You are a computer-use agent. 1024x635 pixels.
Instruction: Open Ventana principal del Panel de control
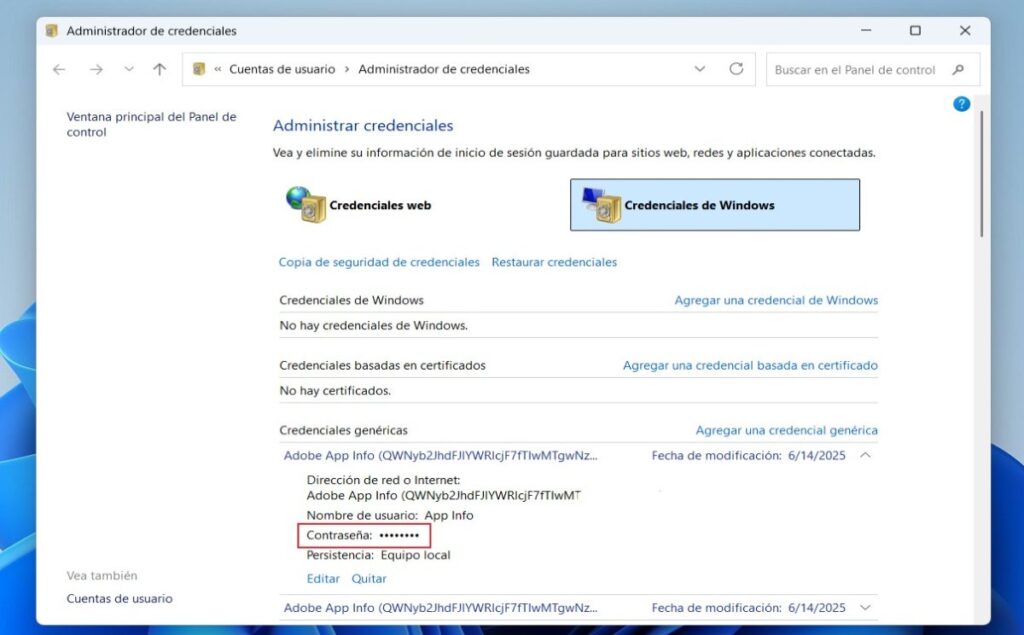pos(150,124)
